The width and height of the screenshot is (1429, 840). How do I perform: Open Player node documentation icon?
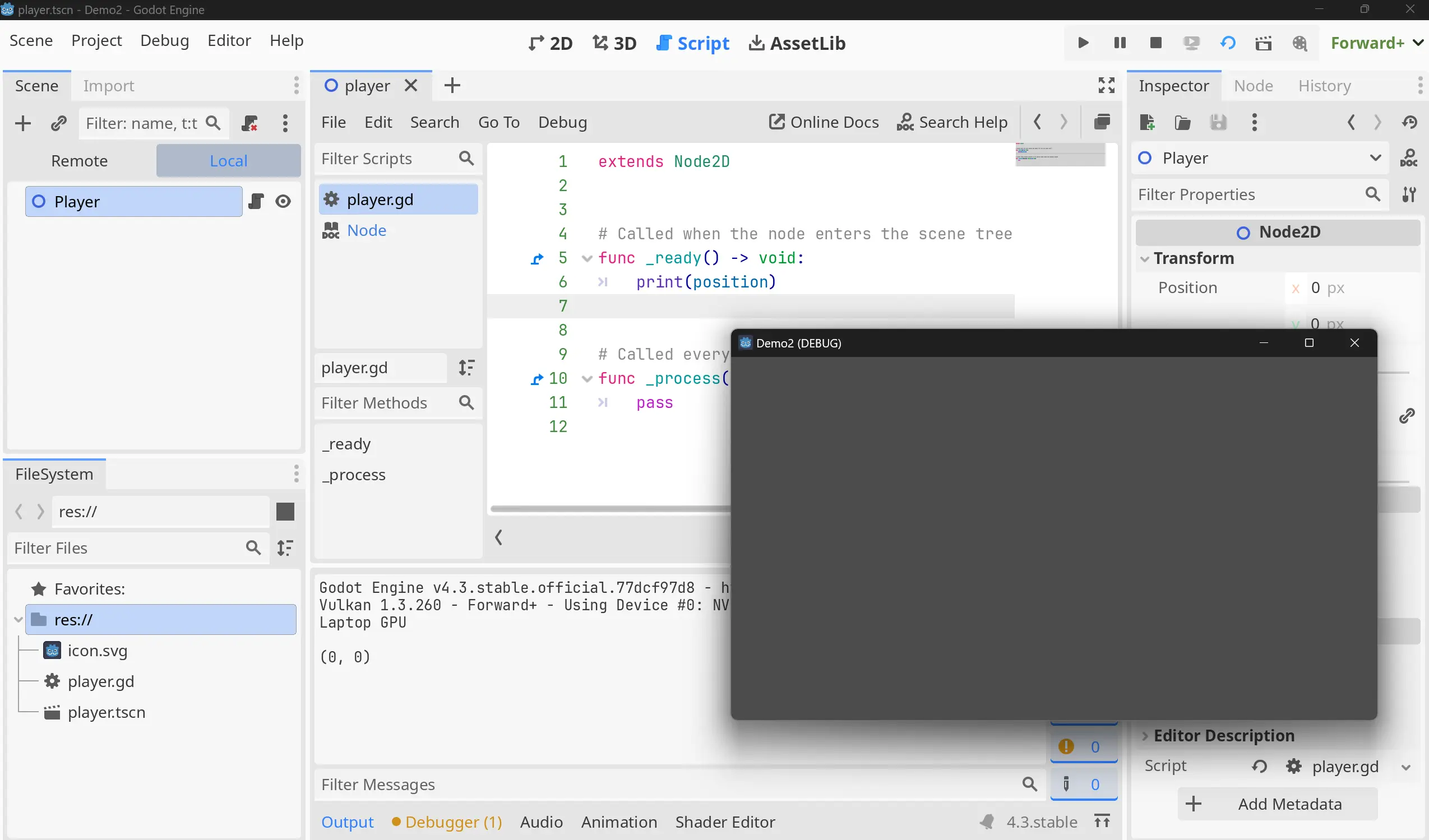point(1409,158)
